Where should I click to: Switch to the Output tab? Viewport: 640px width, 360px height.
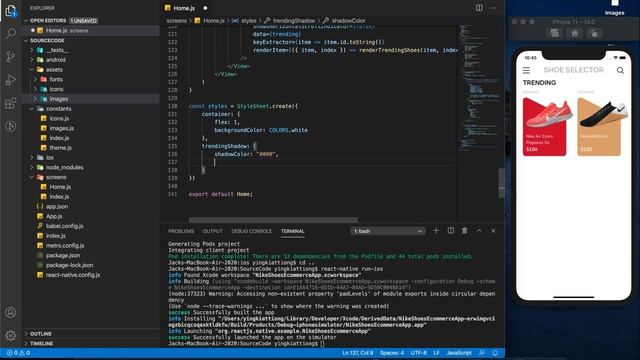[213, 231]
